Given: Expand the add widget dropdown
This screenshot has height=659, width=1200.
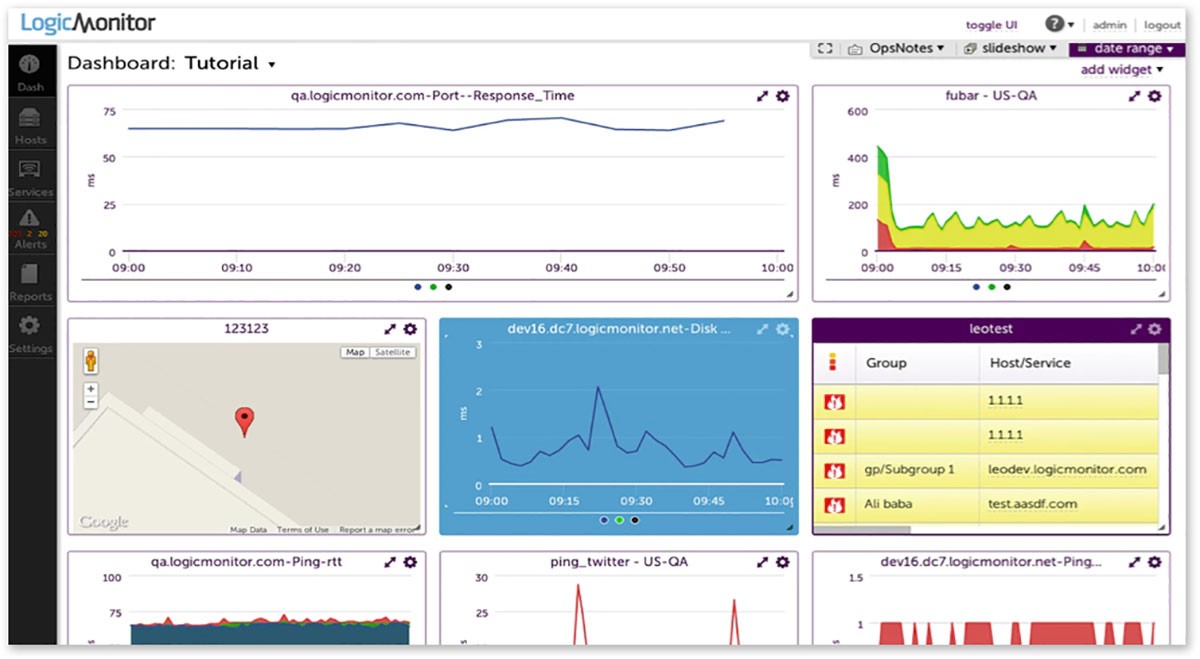Looking at the screenshot, I should tap(1122, 69).
